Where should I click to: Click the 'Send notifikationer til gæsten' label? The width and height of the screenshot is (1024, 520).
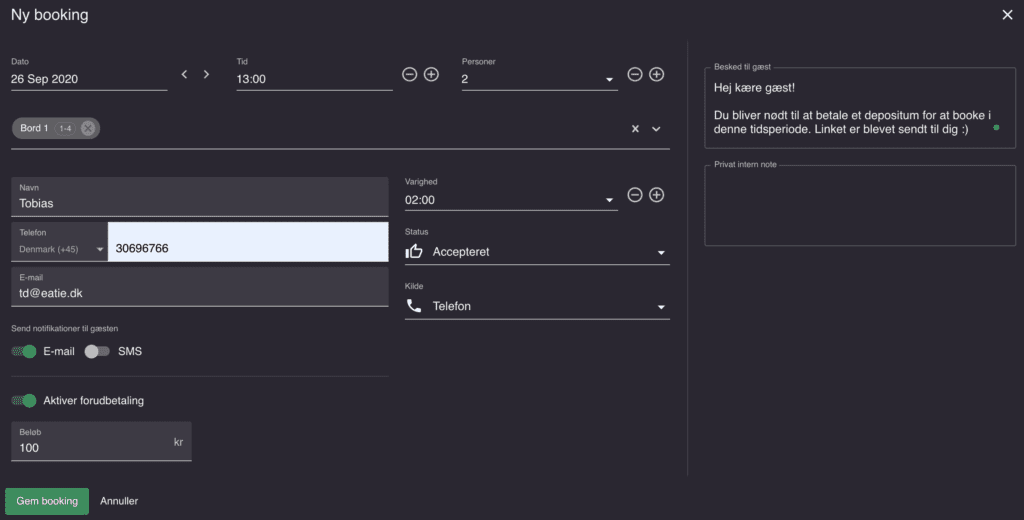point(65,329)
